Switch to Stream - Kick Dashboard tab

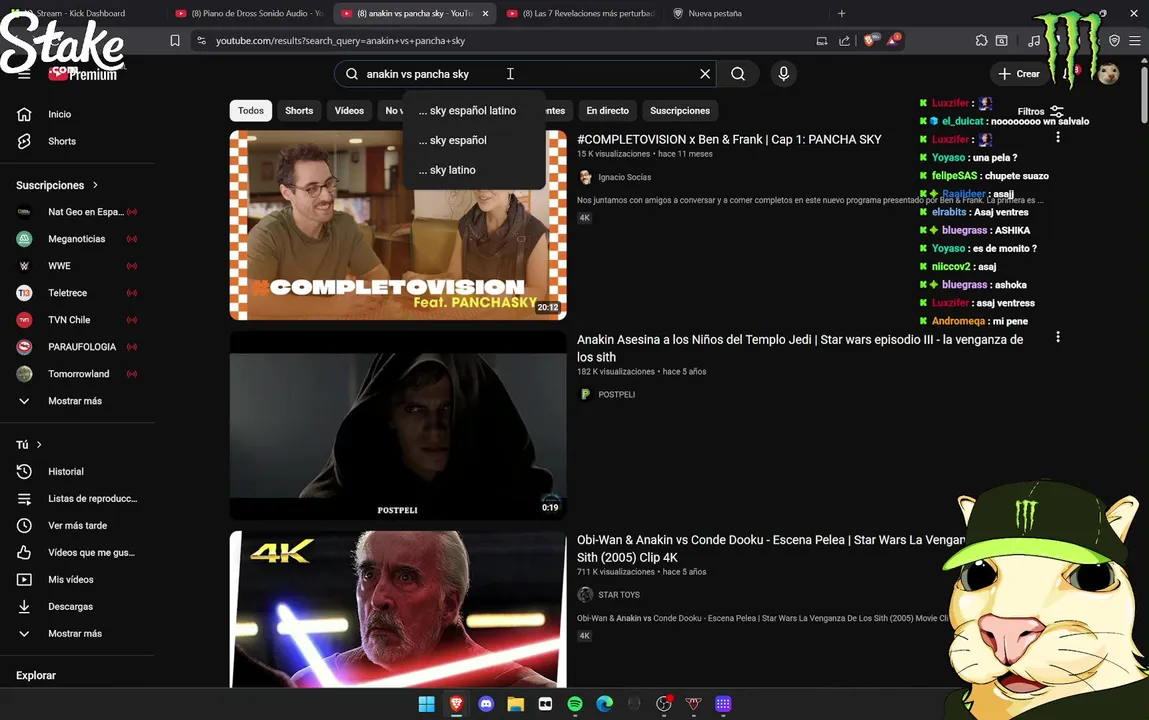[81, 13]
